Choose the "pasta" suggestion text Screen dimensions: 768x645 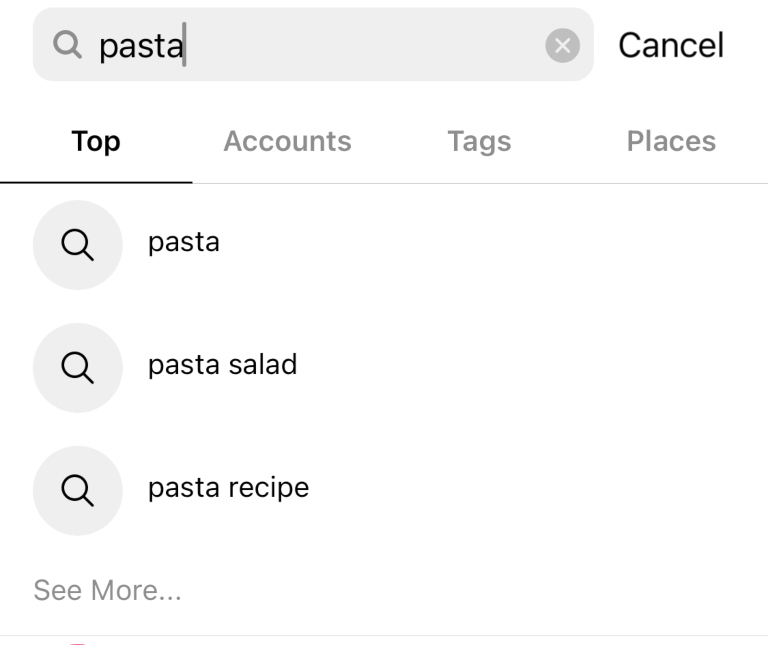click(184, 242)
